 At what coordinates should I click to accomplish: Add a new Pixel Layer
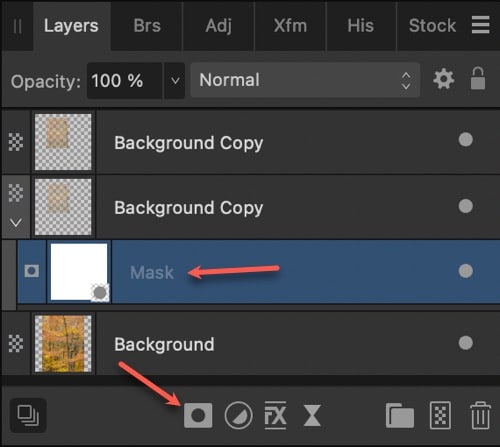(440, 415)
